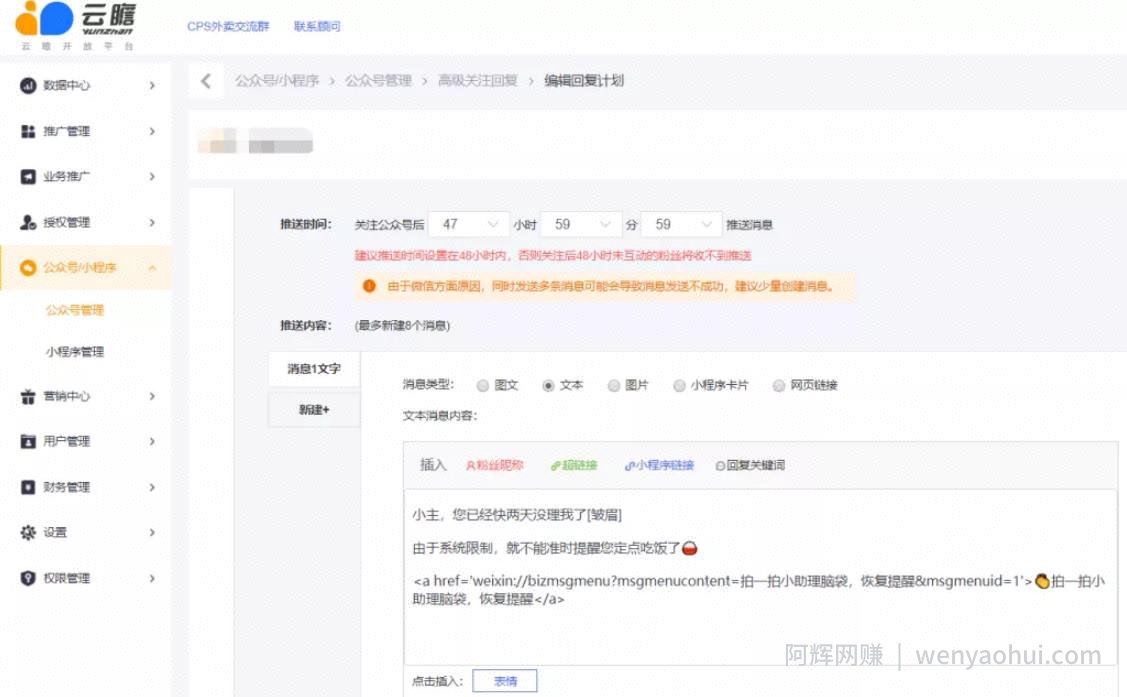Open the seconds dropdown after 分

point(681,224)
